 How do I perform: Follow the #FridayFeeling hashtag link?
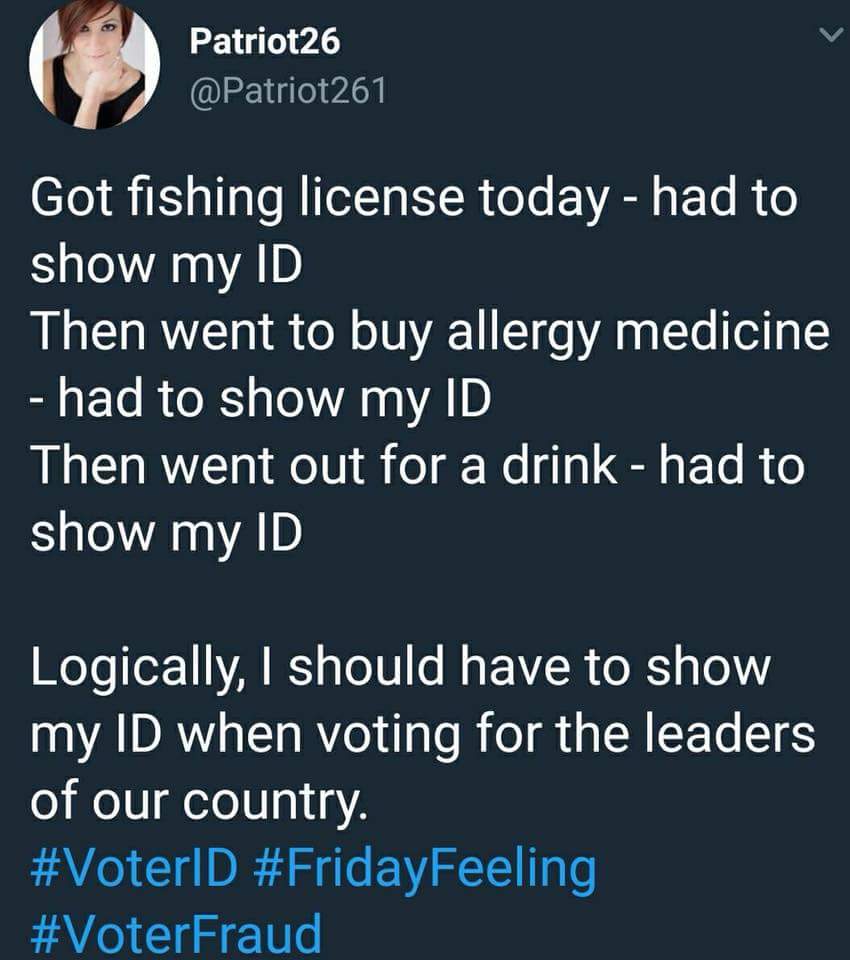(432, 869)
